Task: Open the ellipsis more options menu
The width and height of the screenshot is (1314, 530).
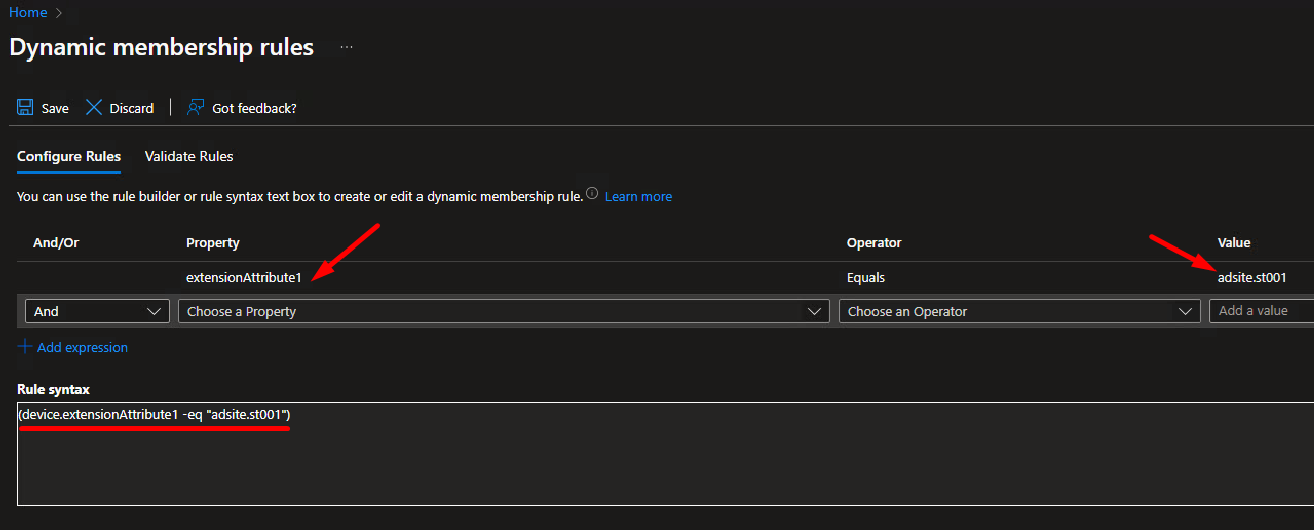Action: coord(346,47)
